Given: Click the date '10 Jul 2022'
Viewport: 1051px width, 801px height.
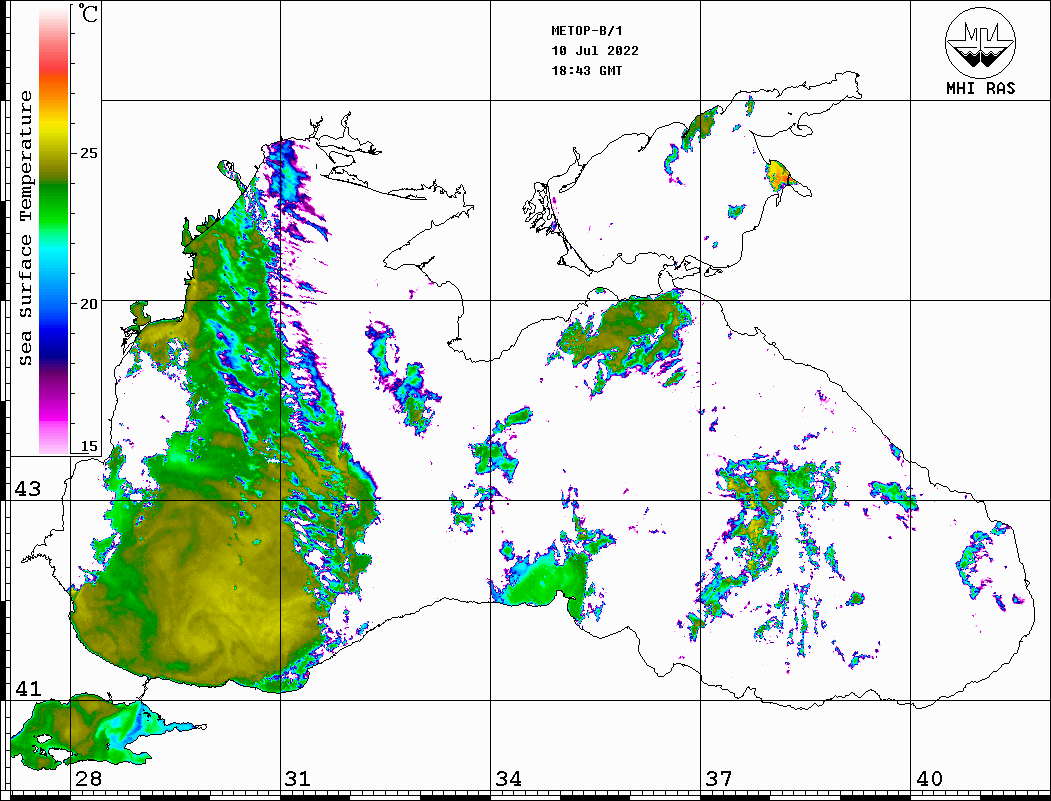Looking at the screenshot, I should pos(595,51).
